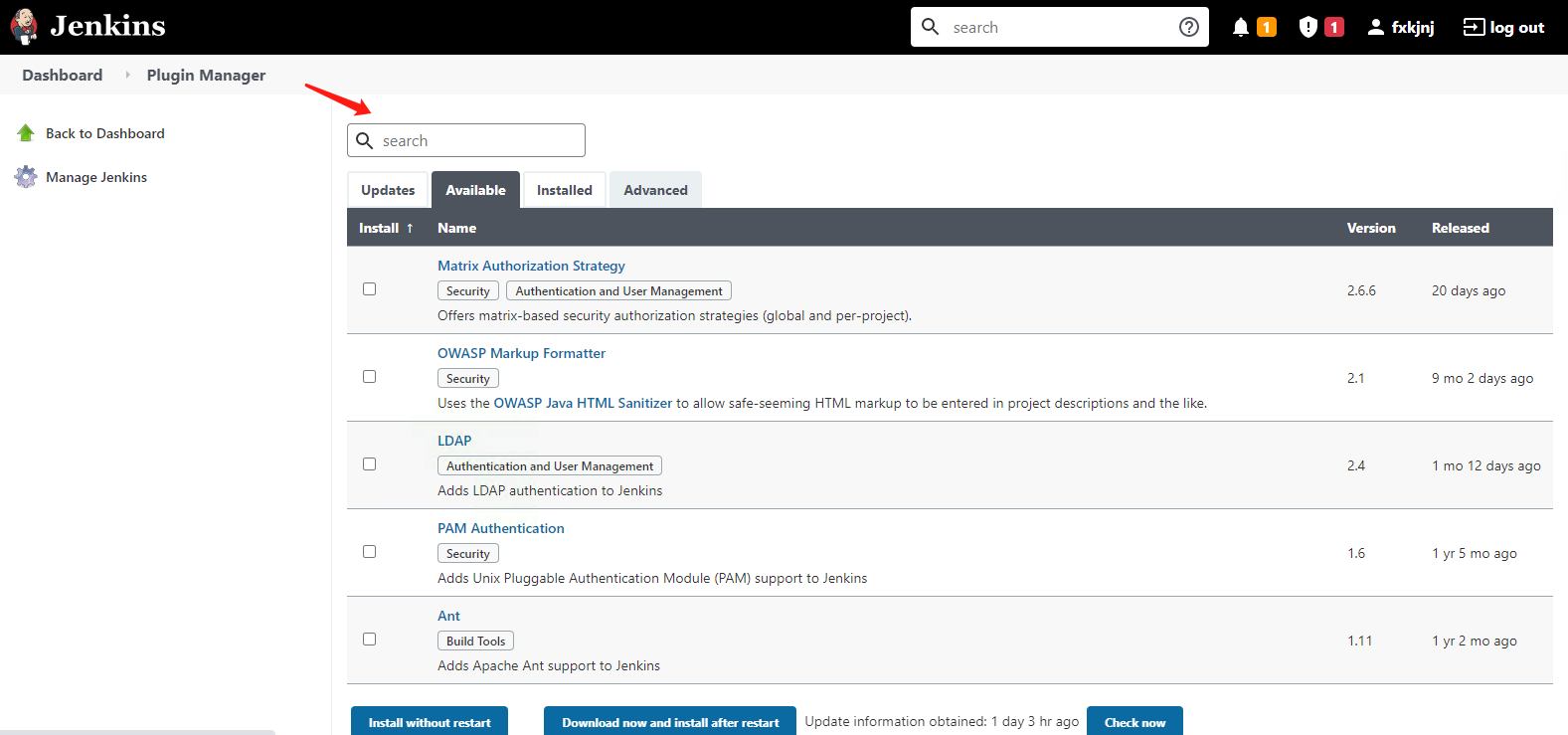Focus the header search input field
The width and height of the screenshot is (1568, 735).
pyautogui.click(x=1059, y=27)
